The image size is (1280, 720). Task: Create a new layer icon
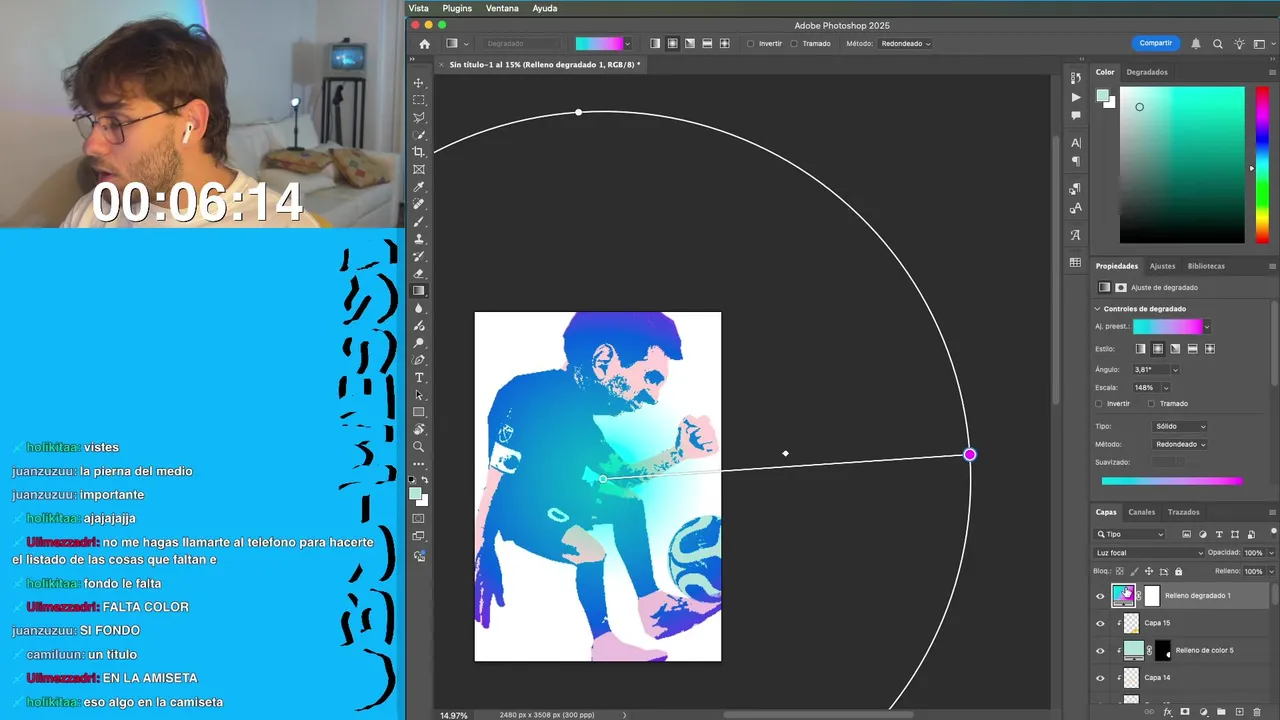pyautogui.click(x=1239, y=712)
